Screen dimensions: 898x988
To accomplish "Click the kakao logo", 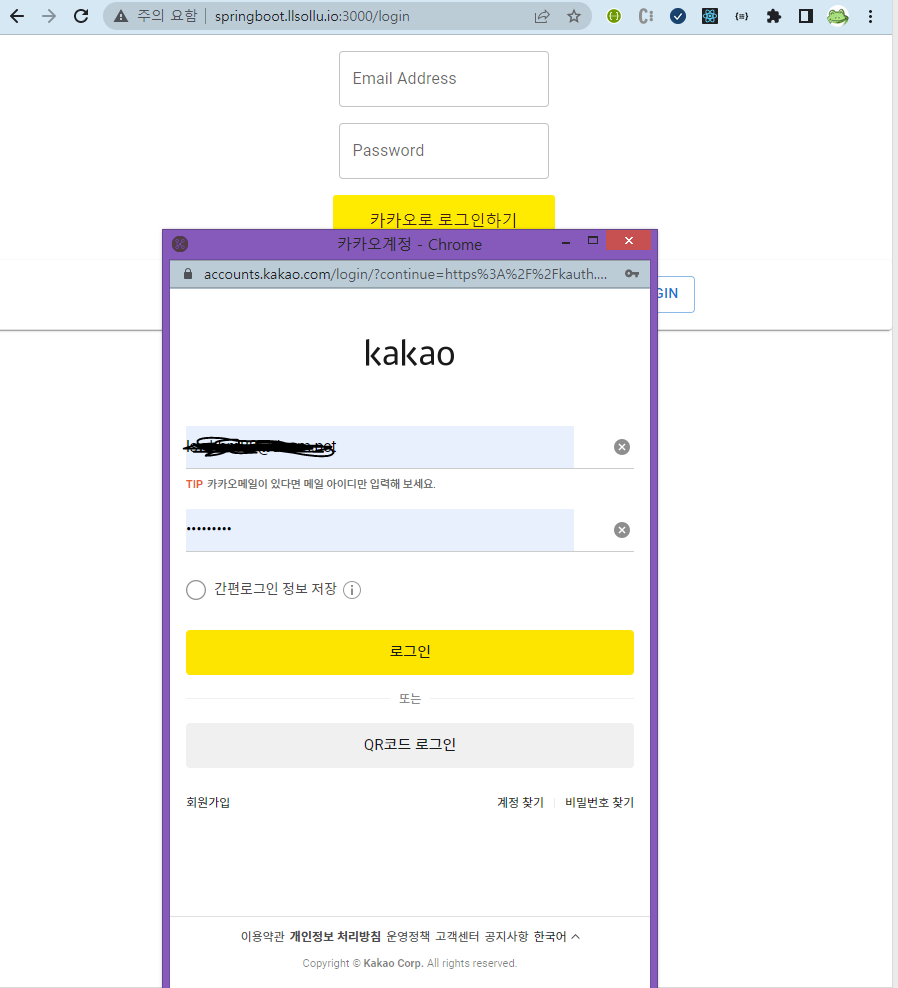I will 410,353.
